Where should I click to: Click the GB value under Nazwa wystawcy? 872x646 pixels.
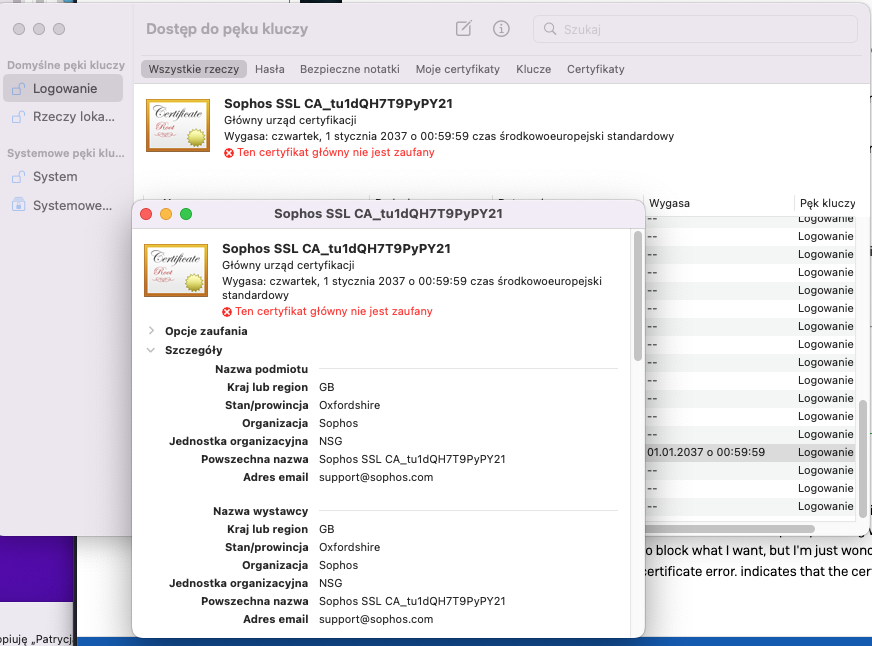tap(326, 529)
